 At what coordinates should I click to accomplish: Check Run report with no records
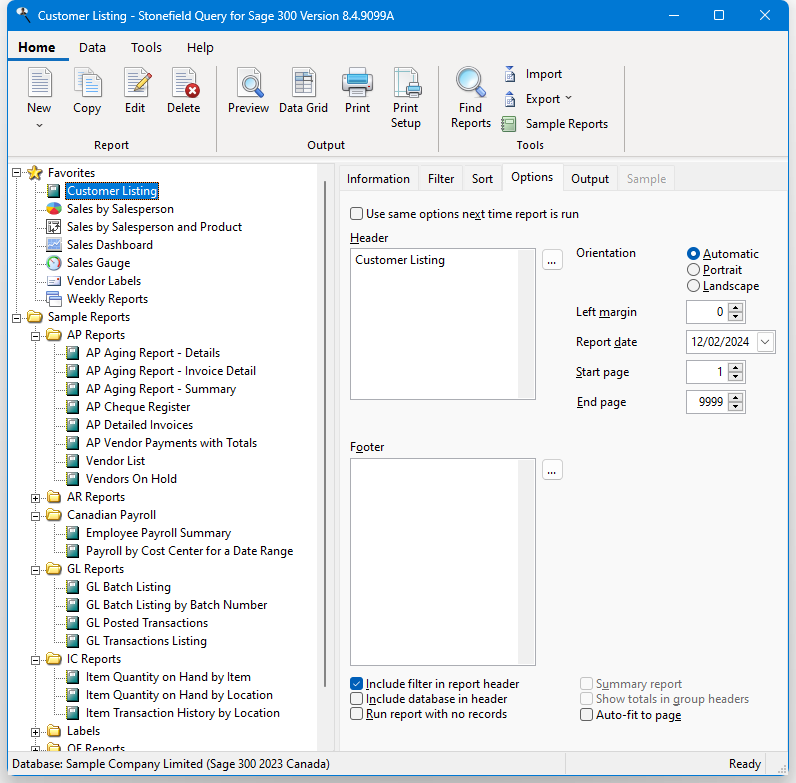tap(357, 714)
